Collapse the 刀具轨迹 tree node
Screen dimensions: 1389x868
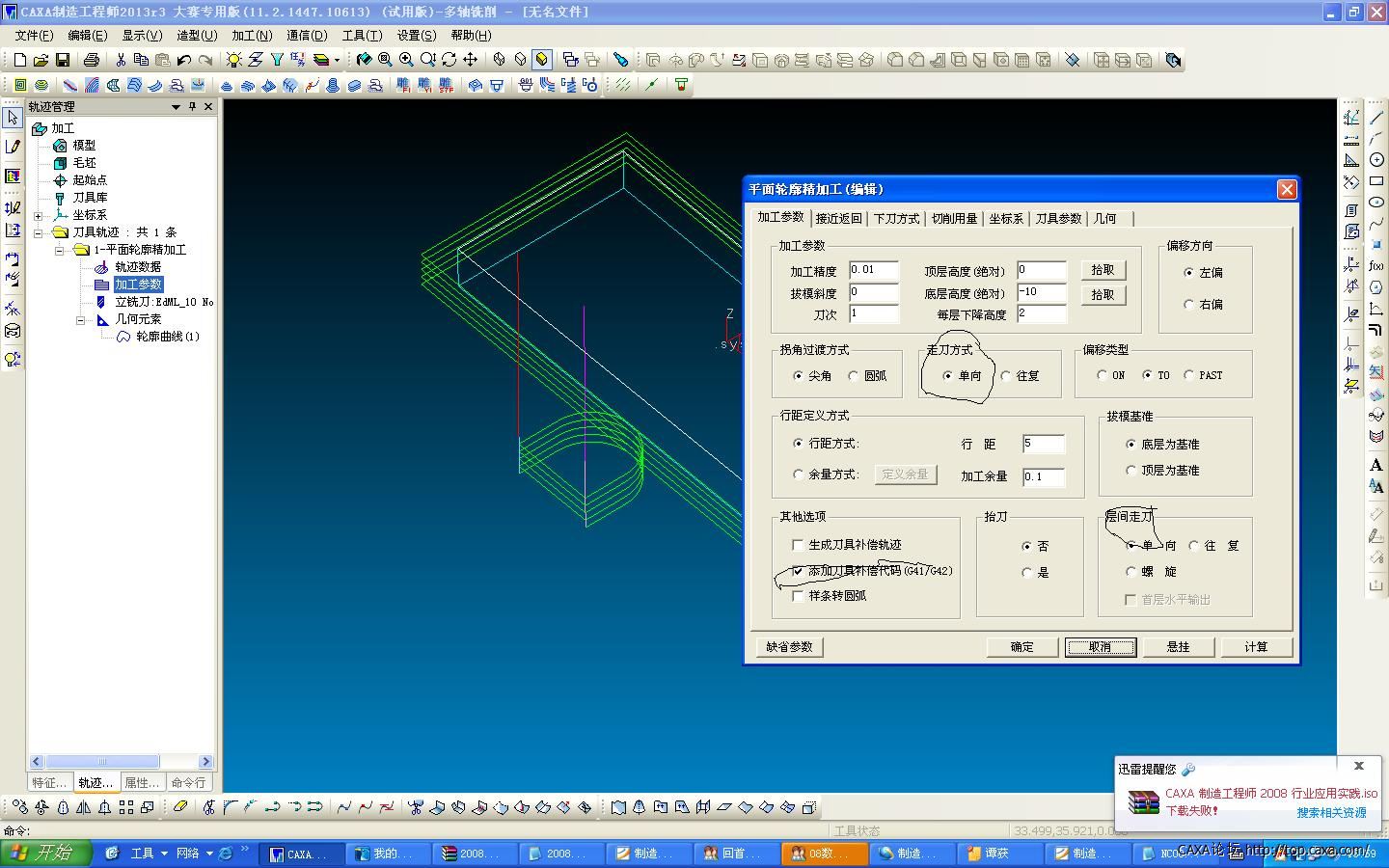click(39, 232)
